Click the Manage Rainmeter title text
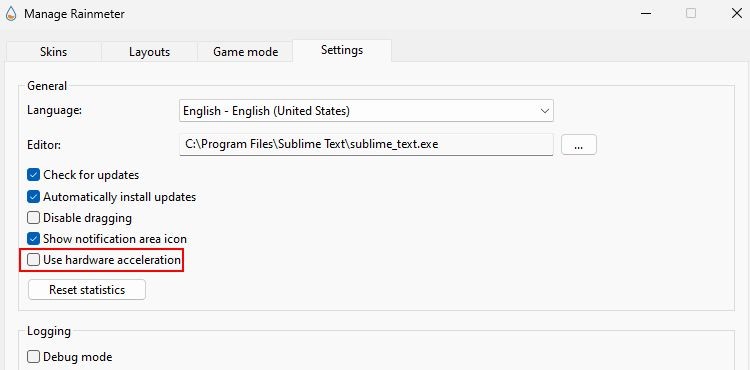750x370 pixels. tap(74, 14)
